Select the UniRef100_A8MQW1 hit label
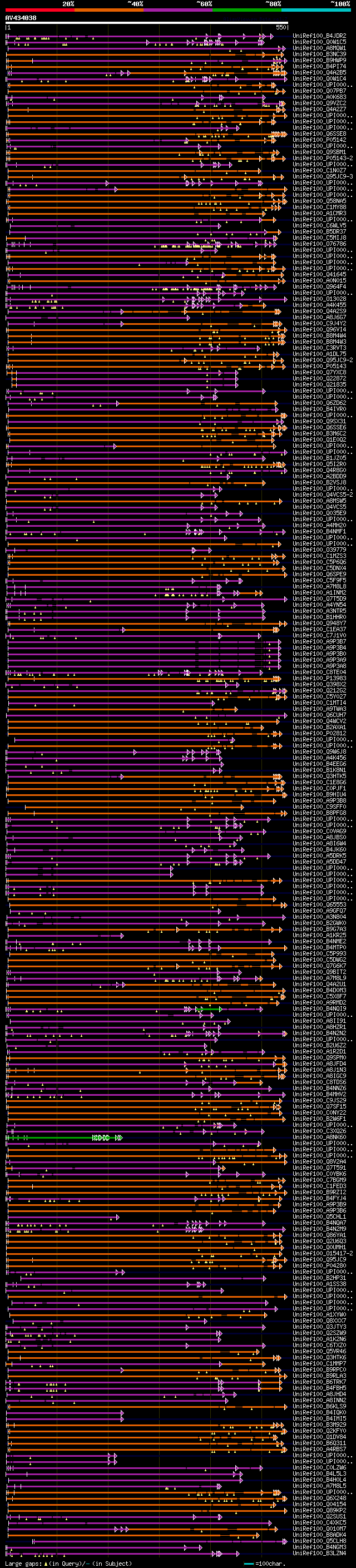Viewport: 356px width, 1568px height. pyautogui.click(x=319, y=48)
